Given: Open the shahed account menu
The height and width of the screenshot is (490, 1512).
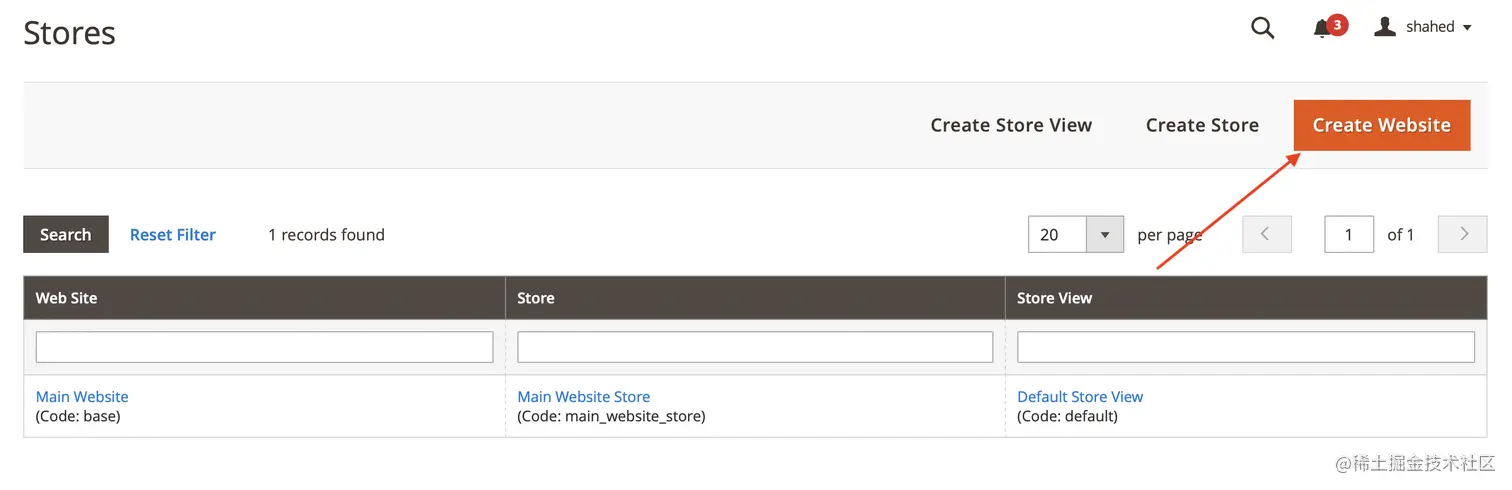Looking at the screenshot, I should pos(1423,27).
